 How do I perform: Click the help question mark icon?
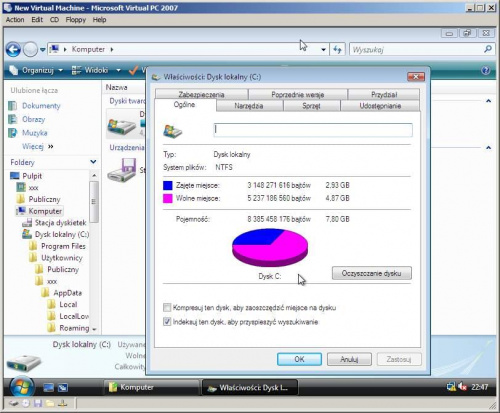point(486,70)
